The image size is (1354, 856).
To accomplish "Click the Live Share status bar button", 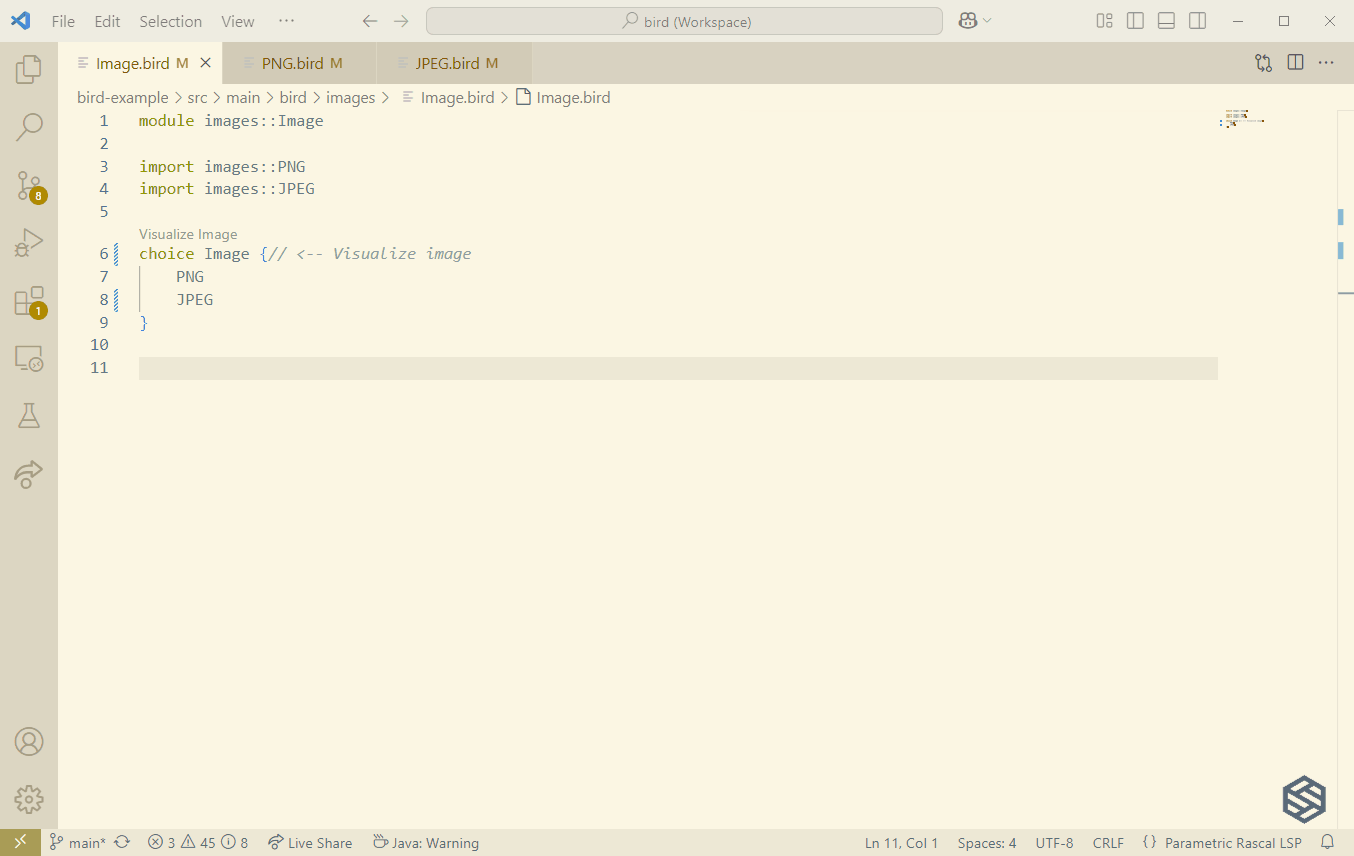I will coord(310,843).
